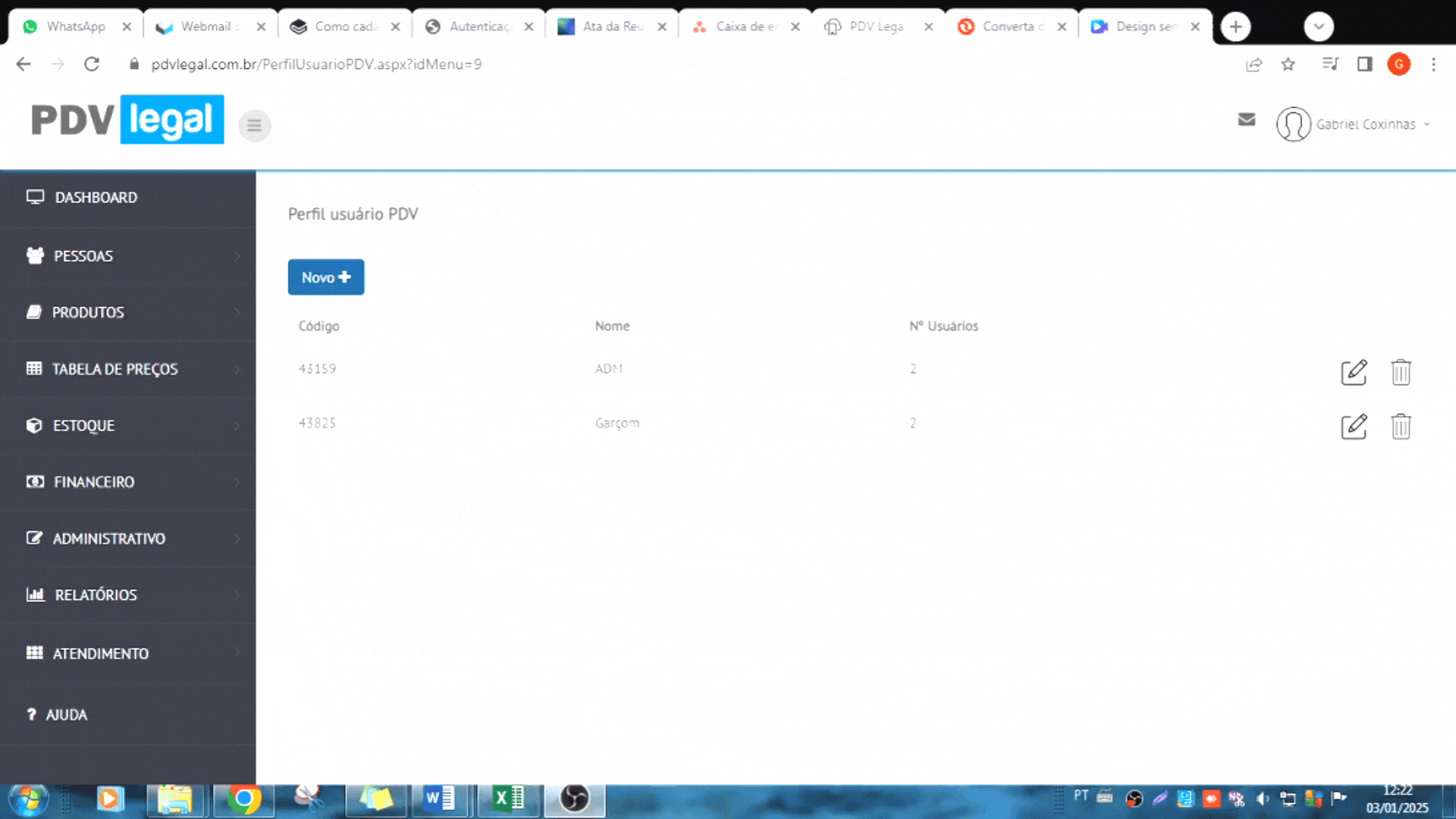Click the PDV legal logo

pos(127,120)
